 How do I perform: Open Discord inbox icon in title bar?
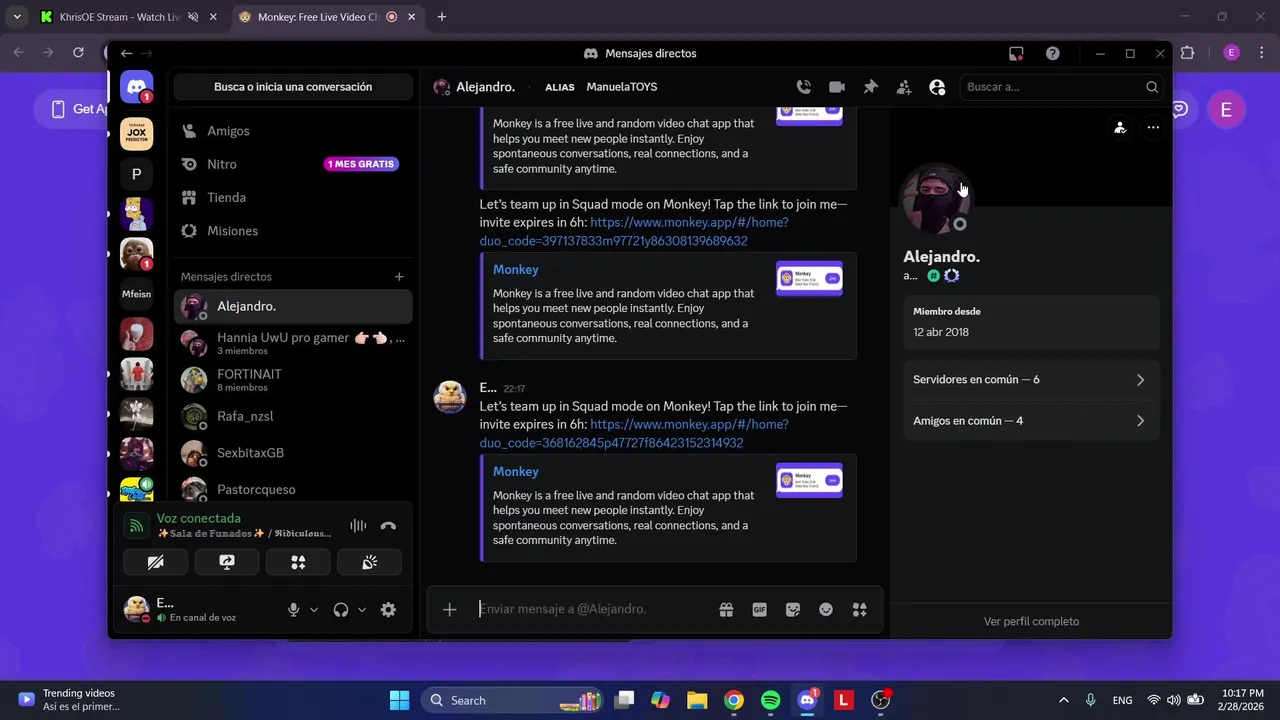(x=1016, y=54)
